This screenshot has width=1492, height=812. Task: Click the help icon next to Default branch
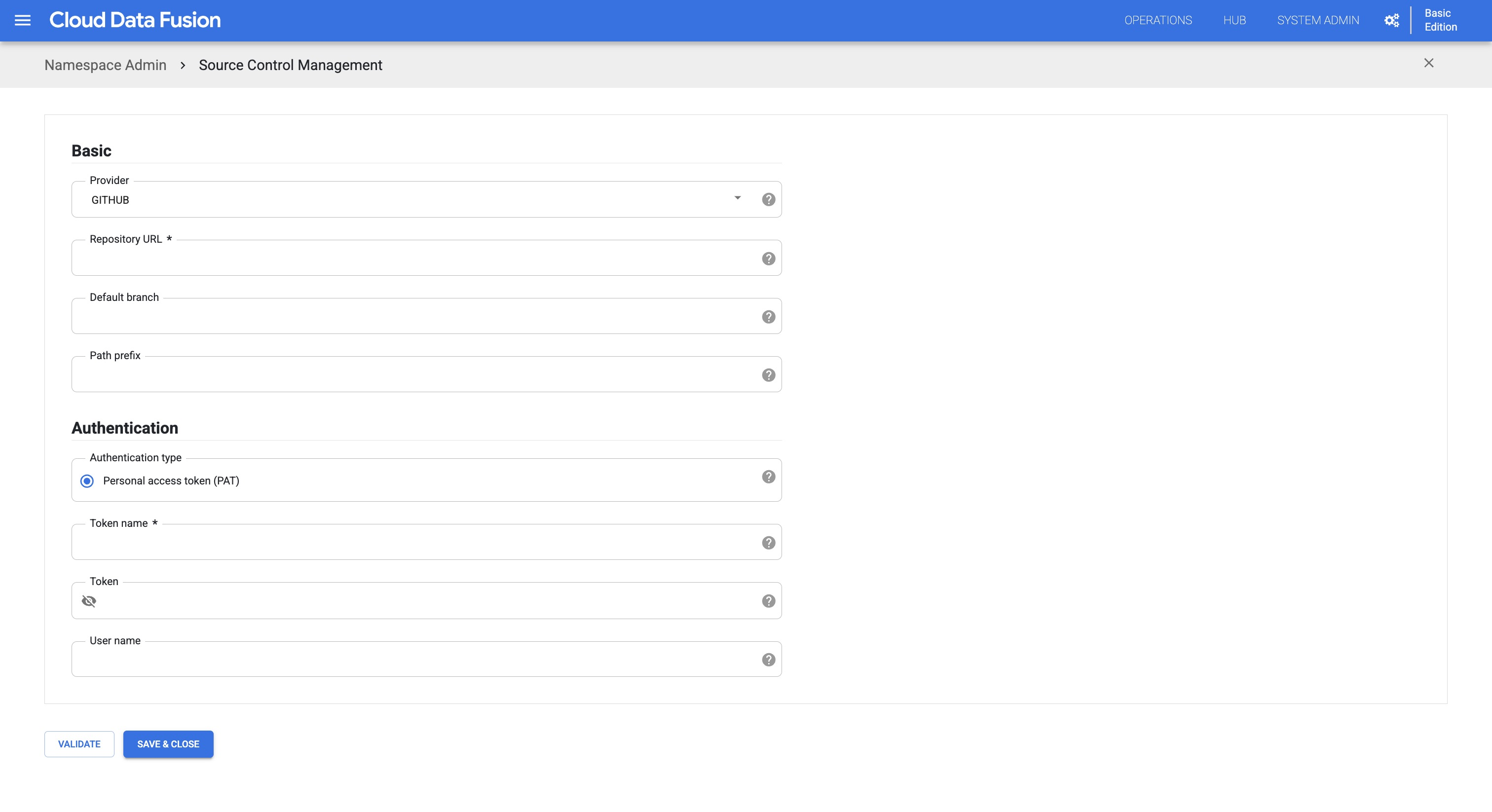coord(768,316)
